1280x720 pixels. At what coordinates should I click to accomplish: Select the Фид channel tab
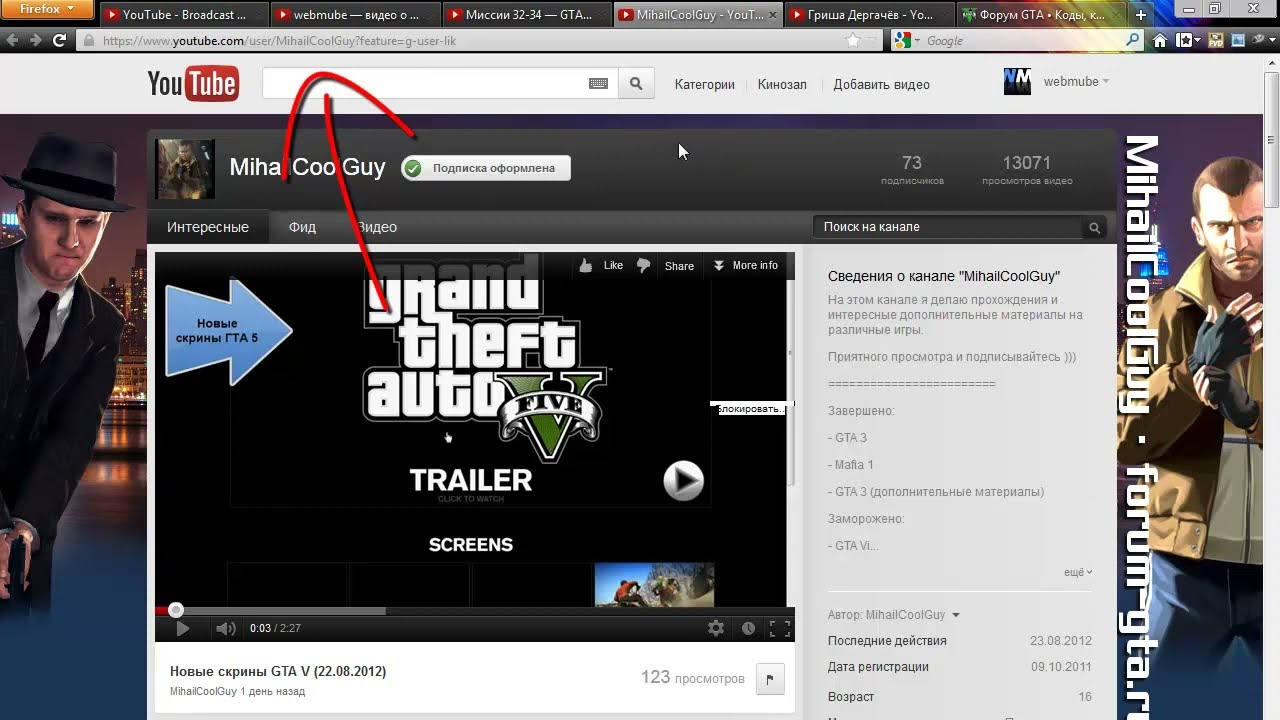point(302,227)
